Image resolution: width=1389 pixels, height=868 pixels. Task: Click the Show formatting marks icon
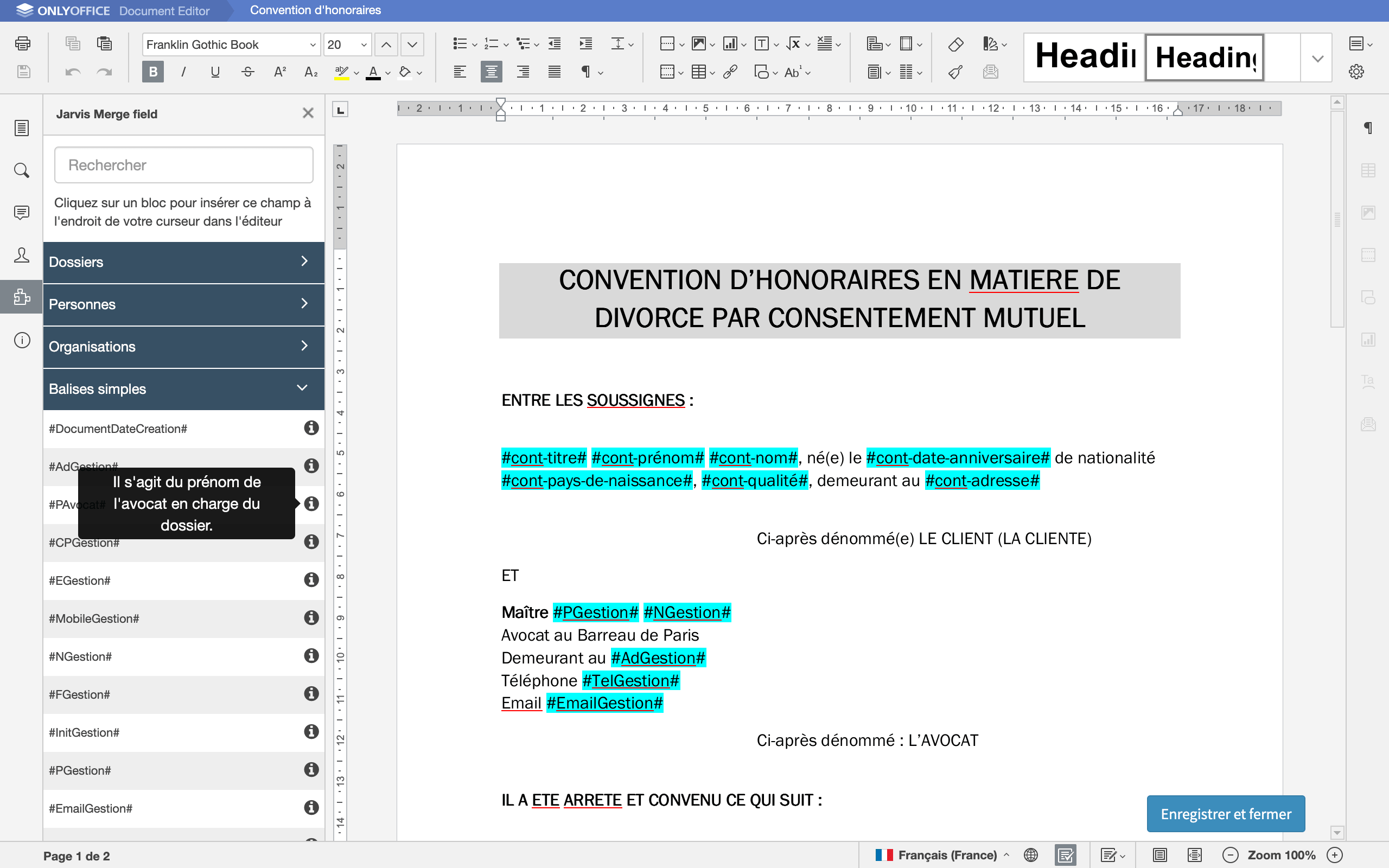click(x=579, y=72)
